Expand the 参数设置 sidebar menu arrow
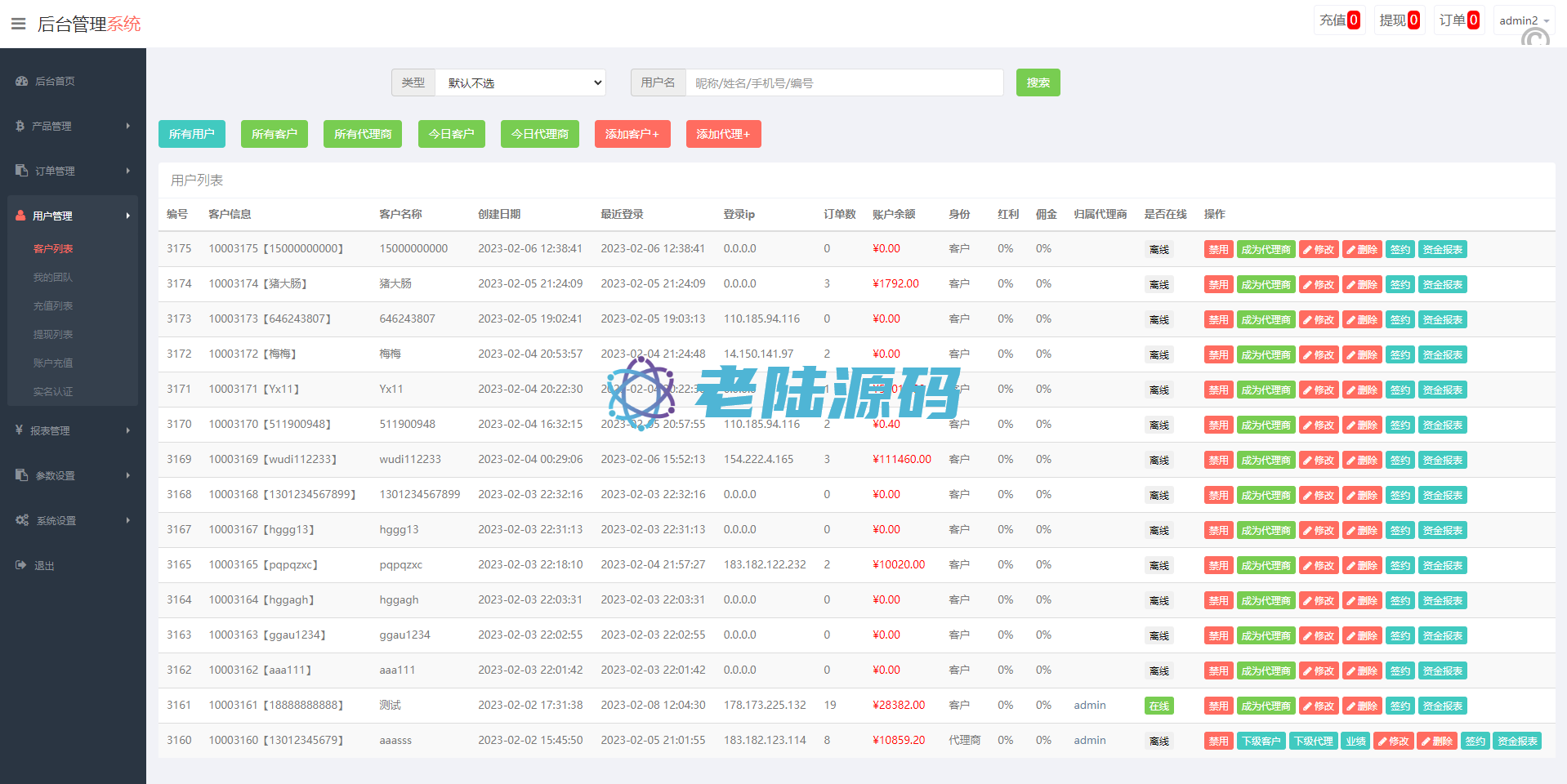1567x784 pixels. pyautogui.click(x=128, y=475)
